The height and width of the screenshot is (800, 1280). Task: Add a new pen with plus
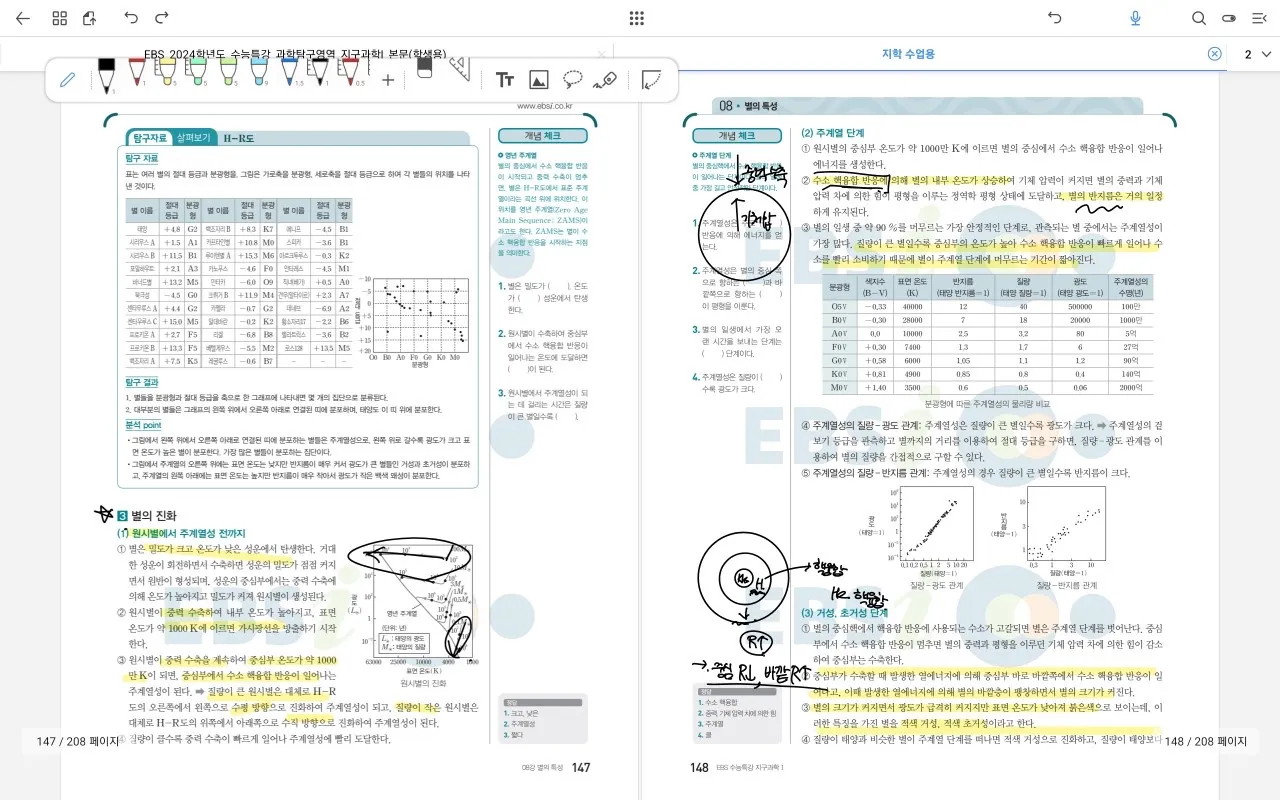388,80
